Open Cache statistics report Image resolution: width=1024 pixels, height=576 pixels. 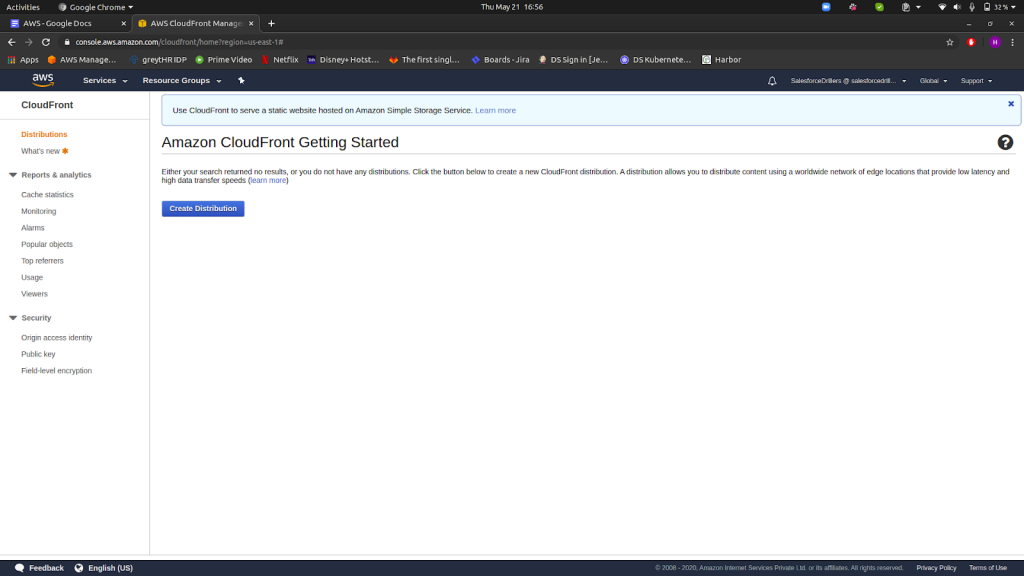47,195
